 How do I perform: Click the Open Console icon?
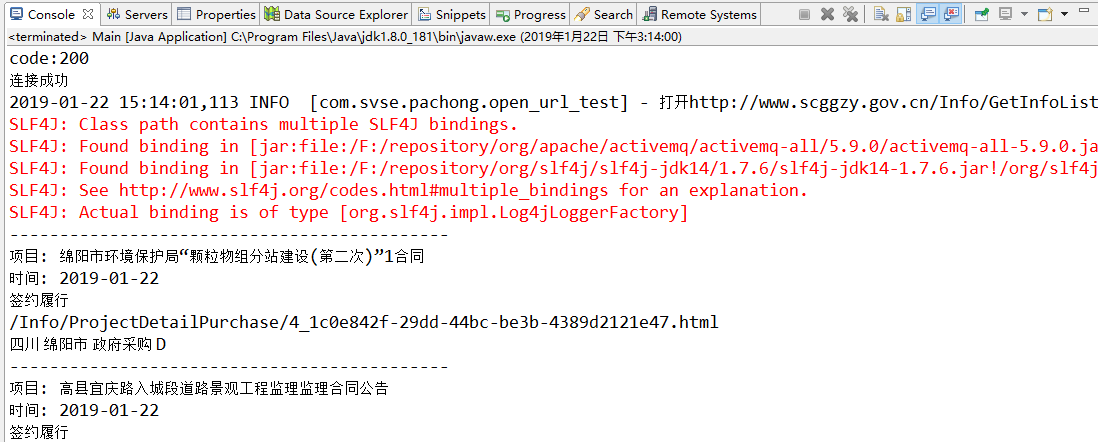point(1045,14)
